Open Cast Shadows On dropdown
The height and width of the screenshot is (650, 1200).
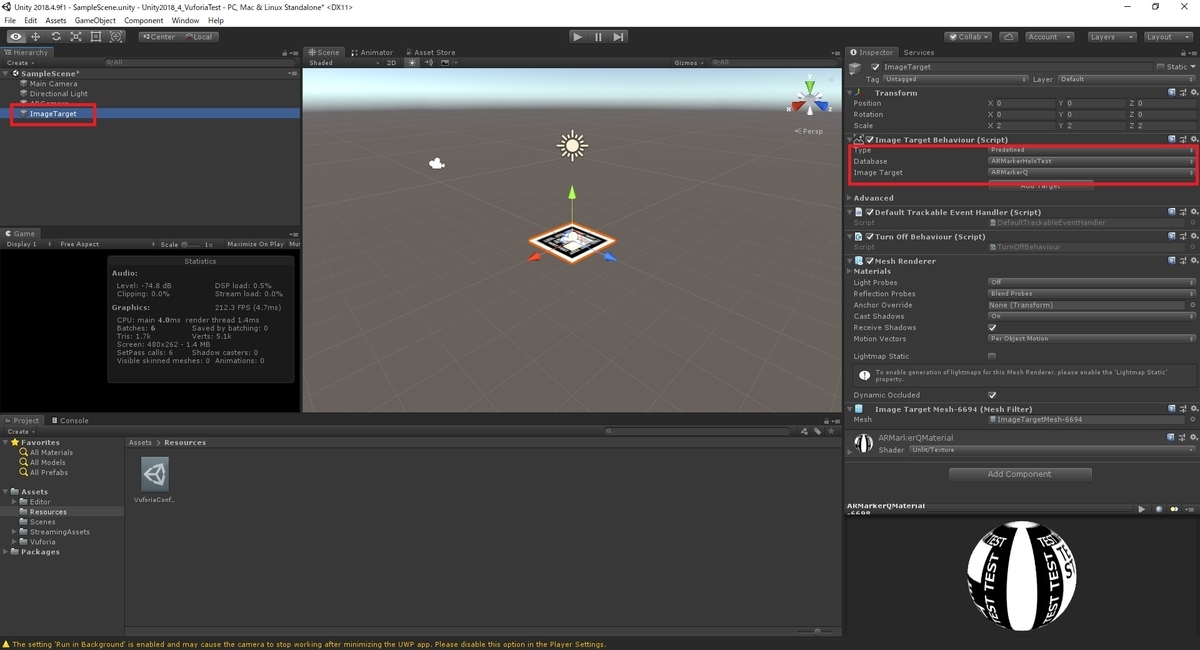click(1092, 316)
